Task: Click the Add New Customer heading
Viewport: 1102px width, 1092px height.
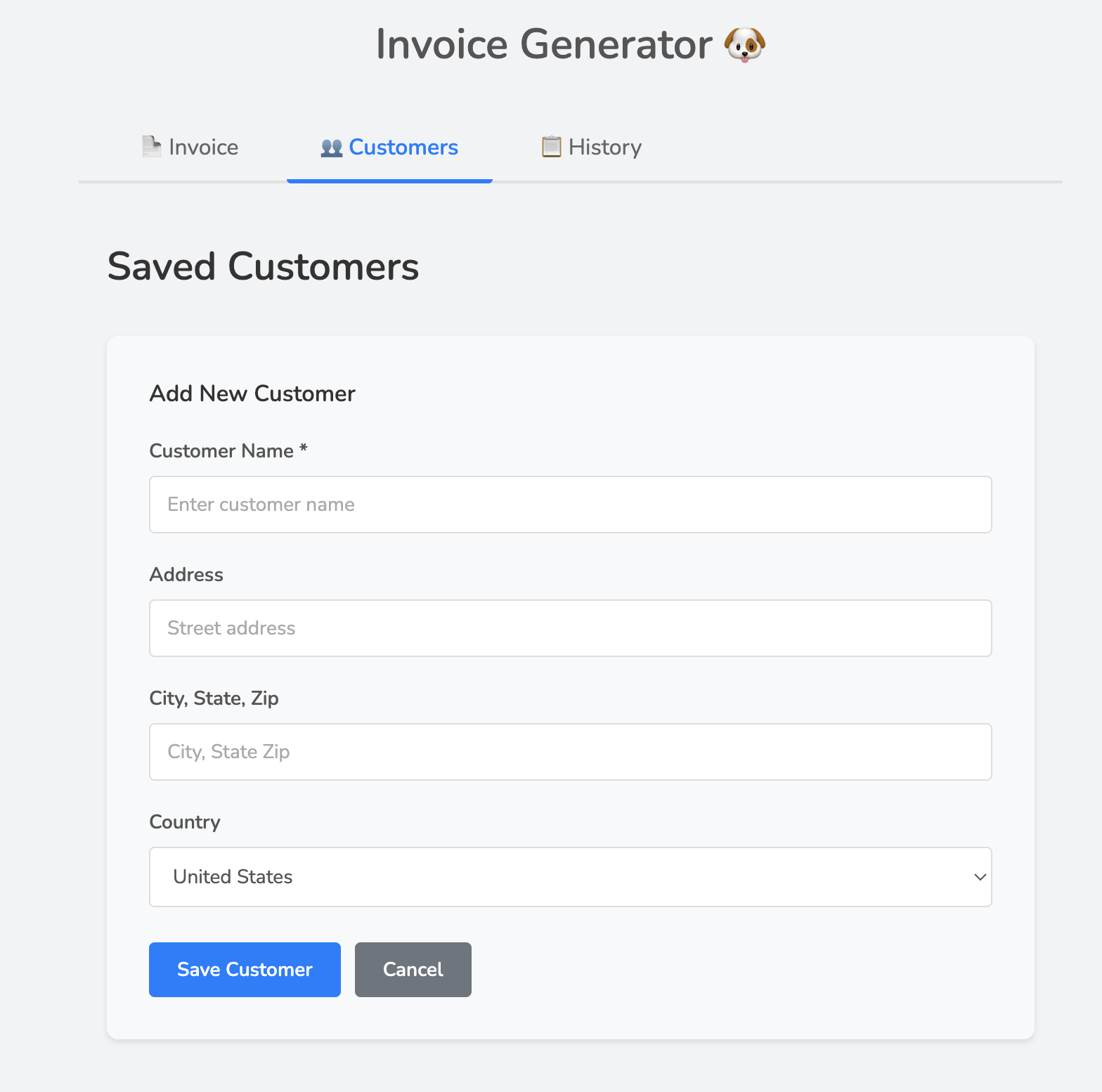Action: coord(252,394)
